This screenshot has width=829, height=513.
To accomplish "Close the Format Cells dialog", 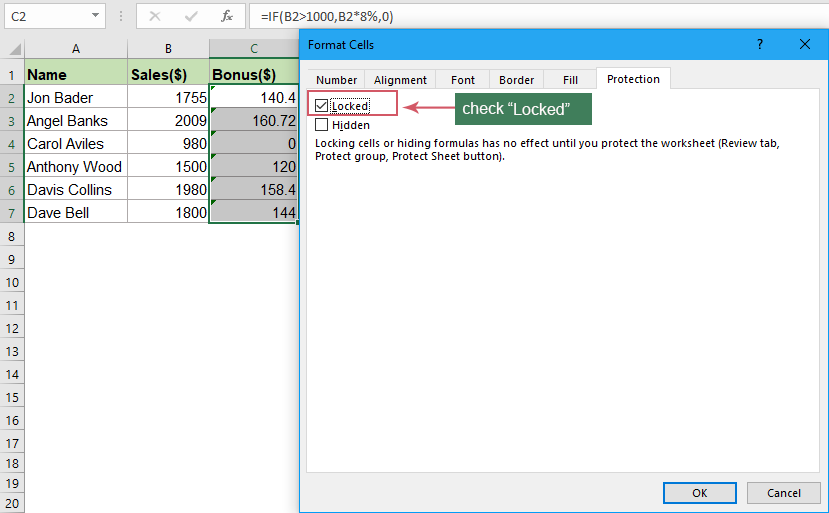I will [805, 45].
